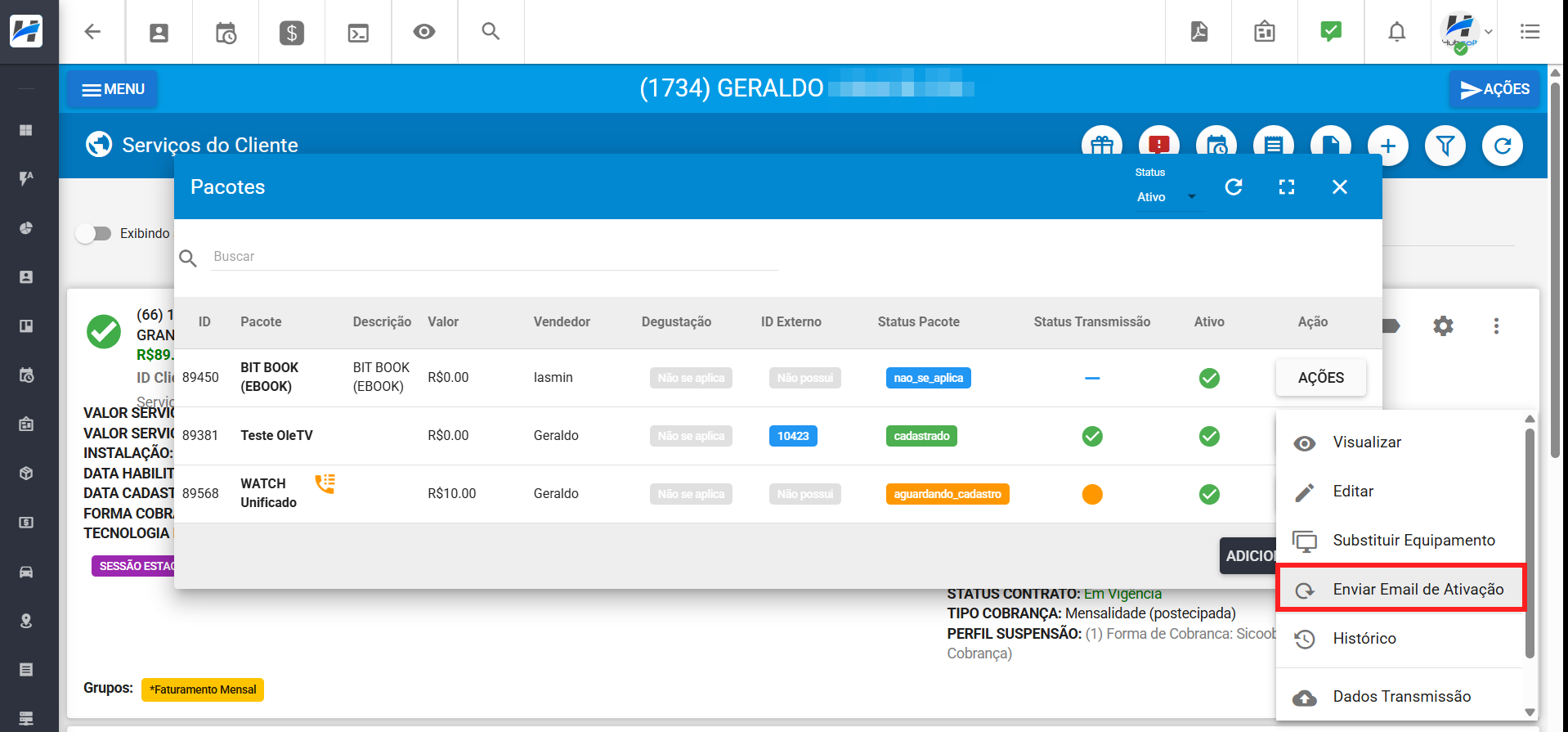
Task: Click the calendar clock icon in top toolbar
Action: tap(226, 33)
